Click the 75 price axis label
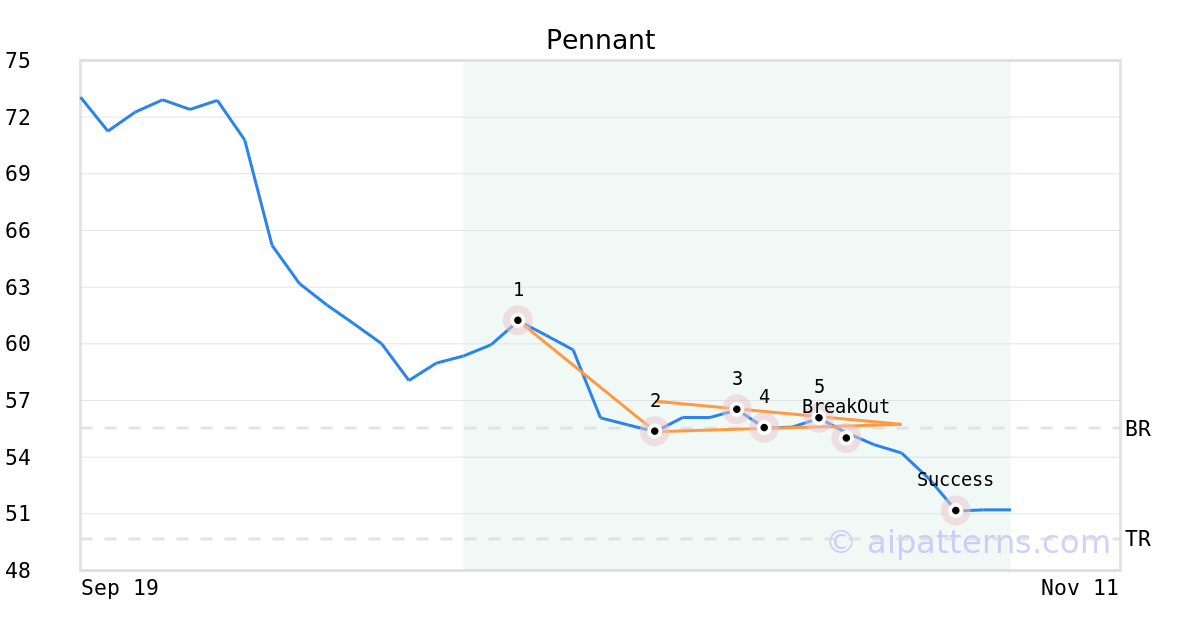1200x630 pixels. point(18,61)
